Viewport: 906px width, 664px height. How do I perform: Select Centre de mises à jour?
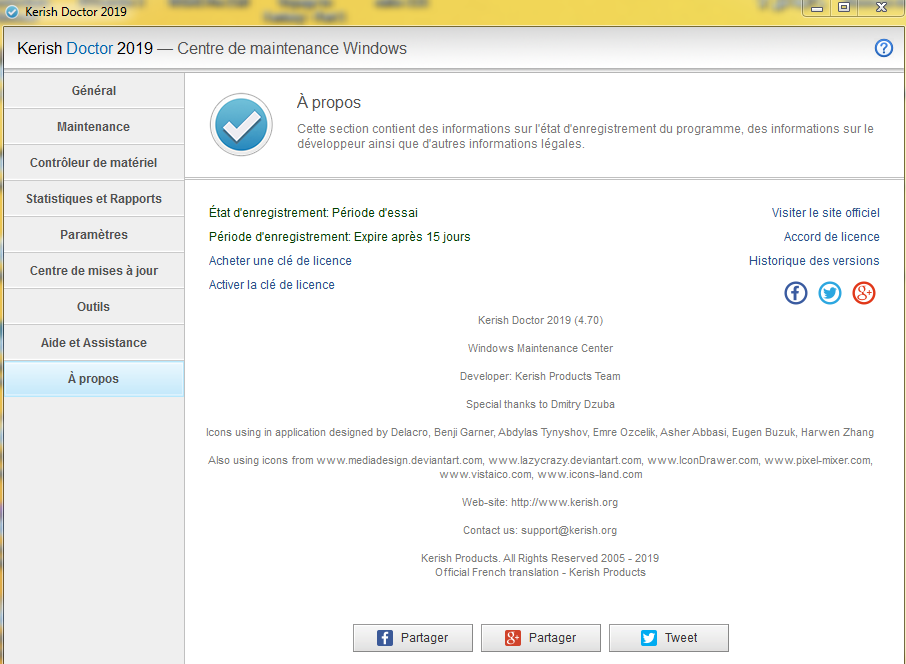click(x=94, y=270)
